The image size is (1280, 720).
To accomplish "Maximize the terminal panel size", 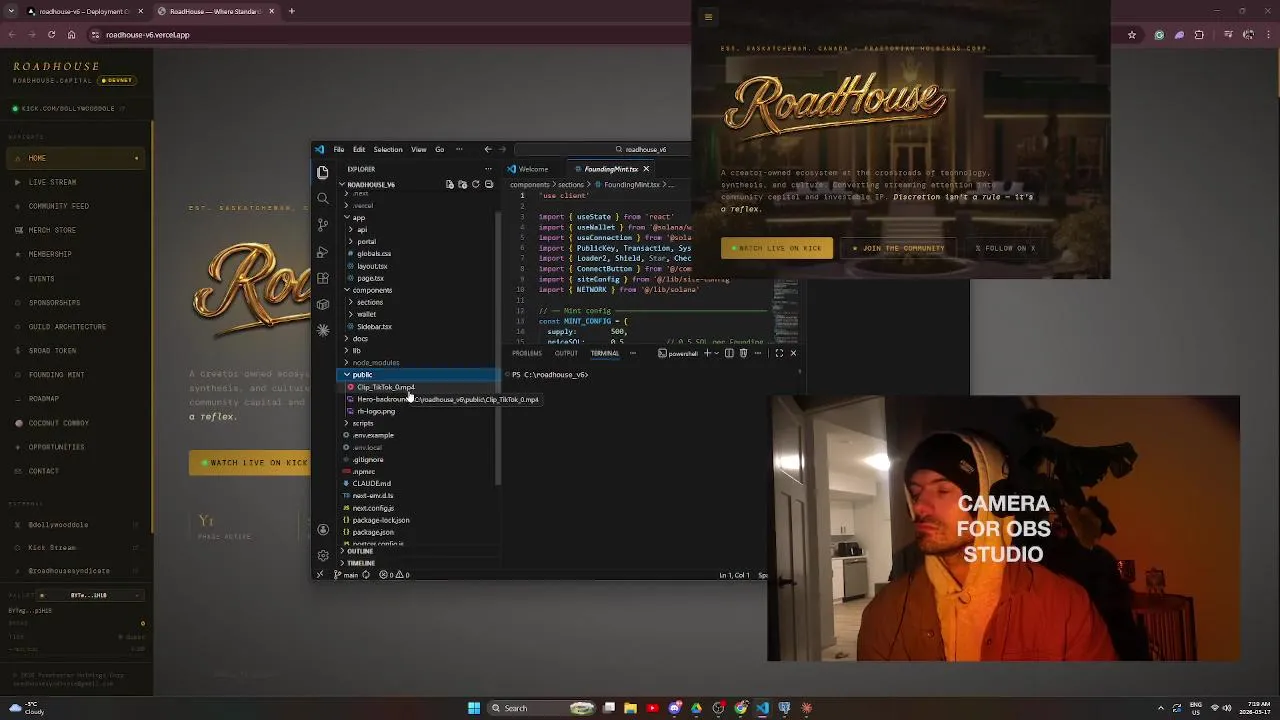I will 779,353.
